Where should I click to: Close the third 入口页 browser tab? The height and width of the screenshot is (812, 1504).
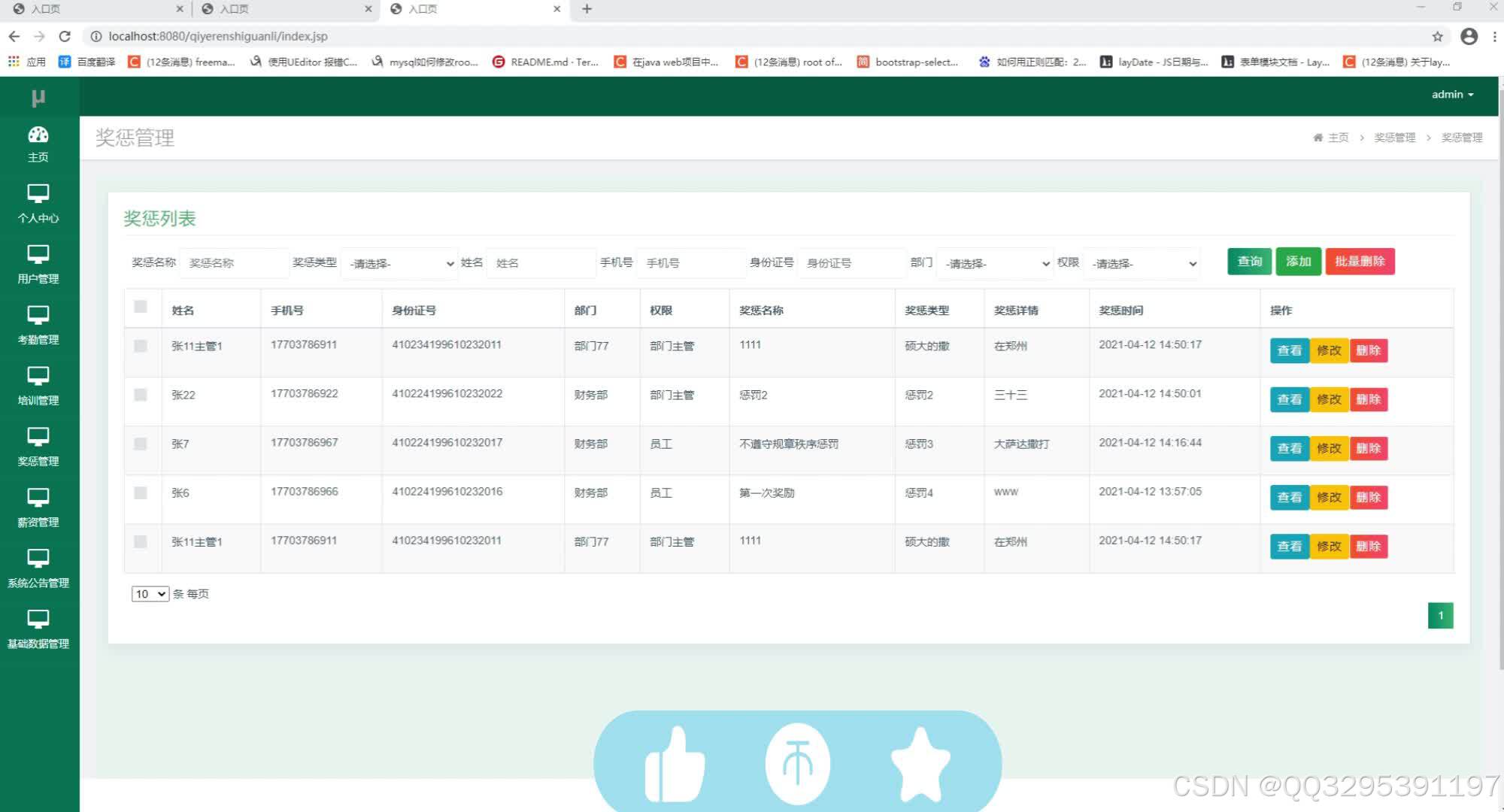[x=556, y=9]
